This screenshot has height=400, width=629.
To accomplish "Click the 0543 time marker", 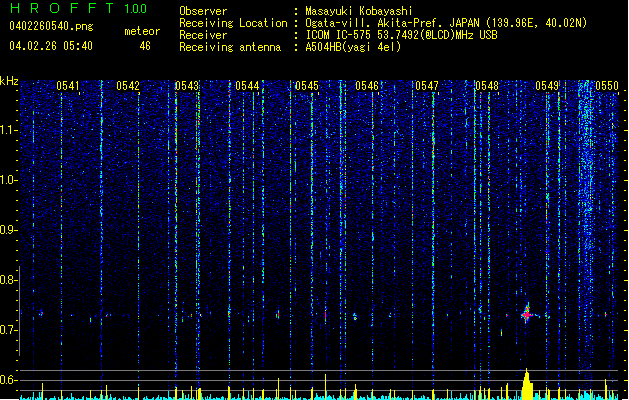I will click(187, 86).
